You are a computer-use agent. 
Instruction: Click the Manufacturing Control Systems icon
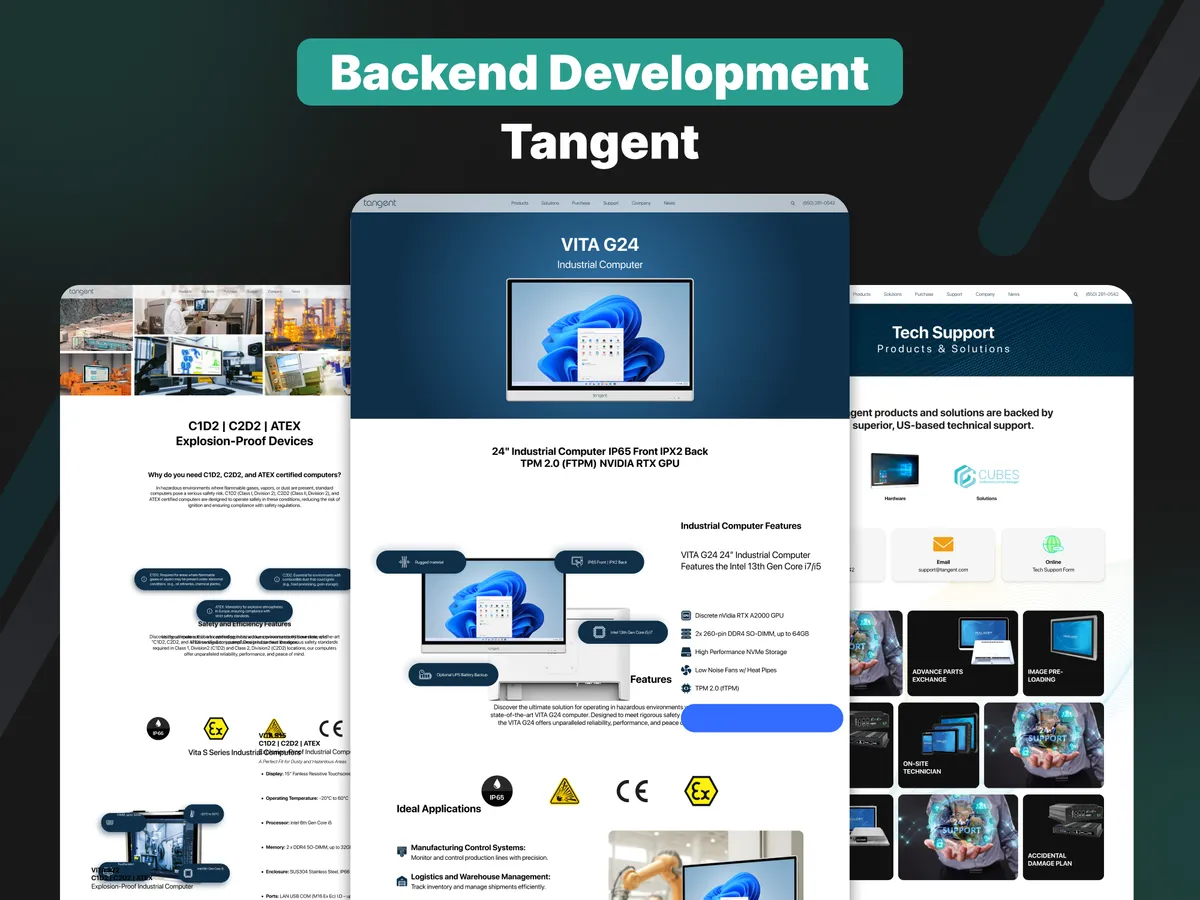402,851
